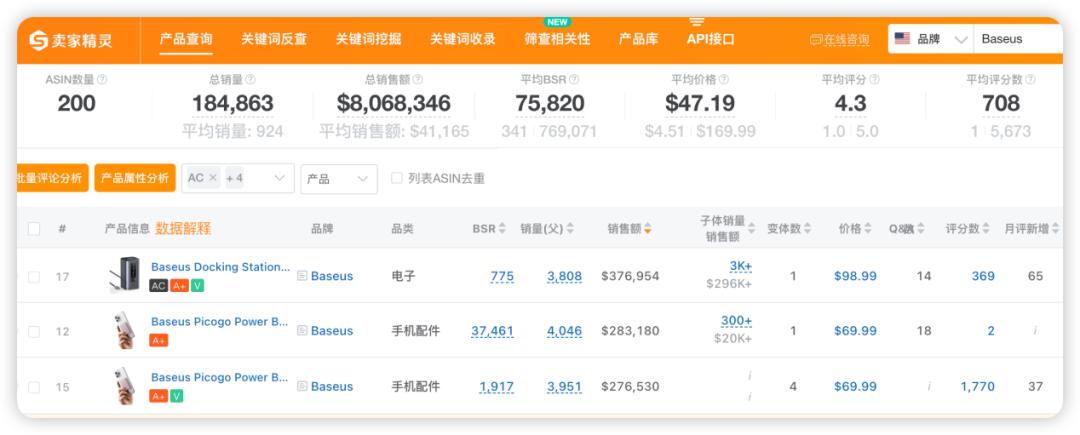Viewport: 1080px width, 435px height.
Task: Click the US flag icon in search bar
Action: (x=902, y=39)
